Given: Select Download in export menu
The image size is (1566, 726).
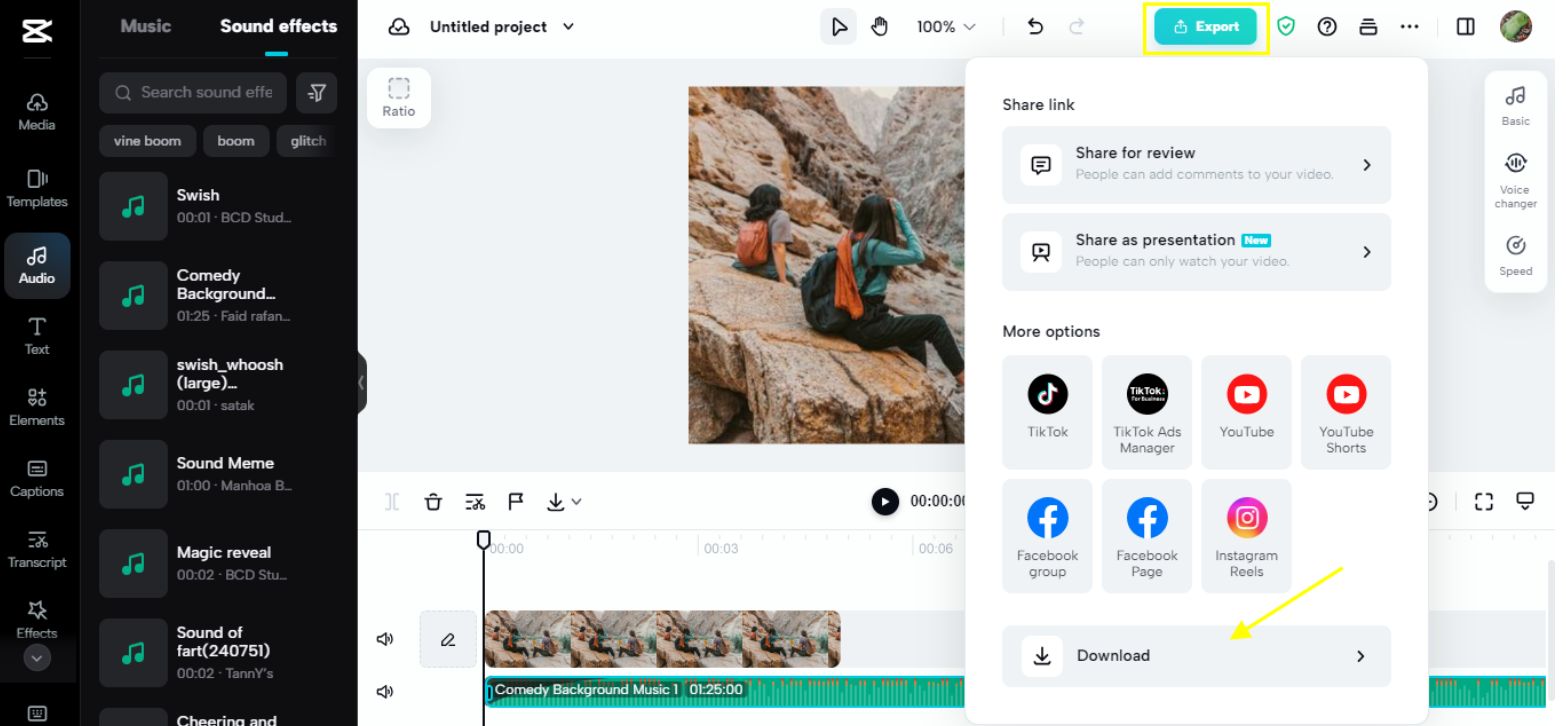Looking at the screenshot, I should (x=1196, y=656).
